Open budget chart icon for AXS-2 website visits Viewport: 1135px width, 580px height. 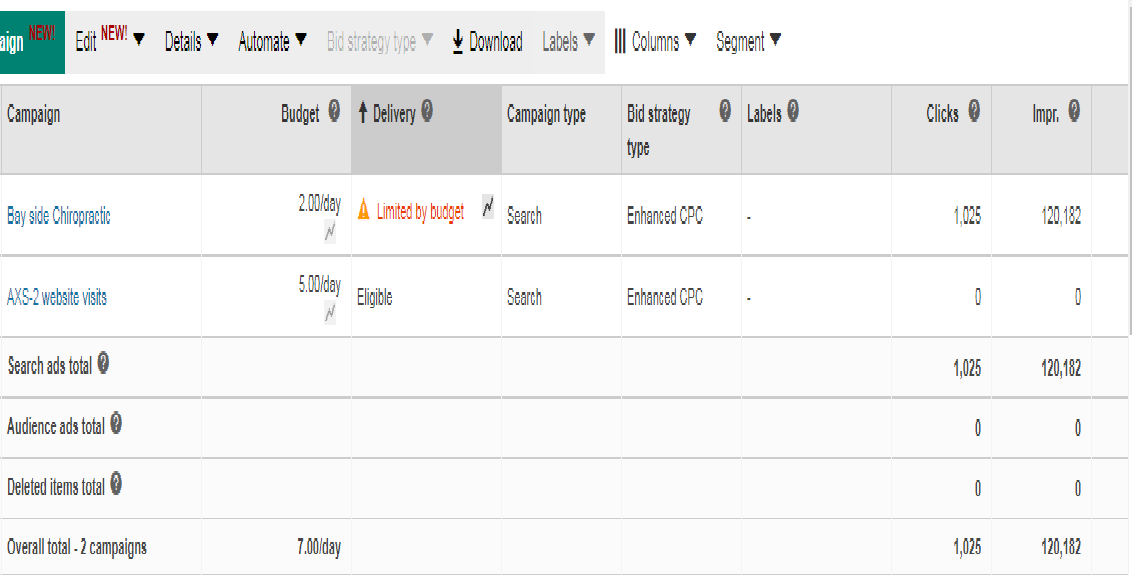click(330, 313)
